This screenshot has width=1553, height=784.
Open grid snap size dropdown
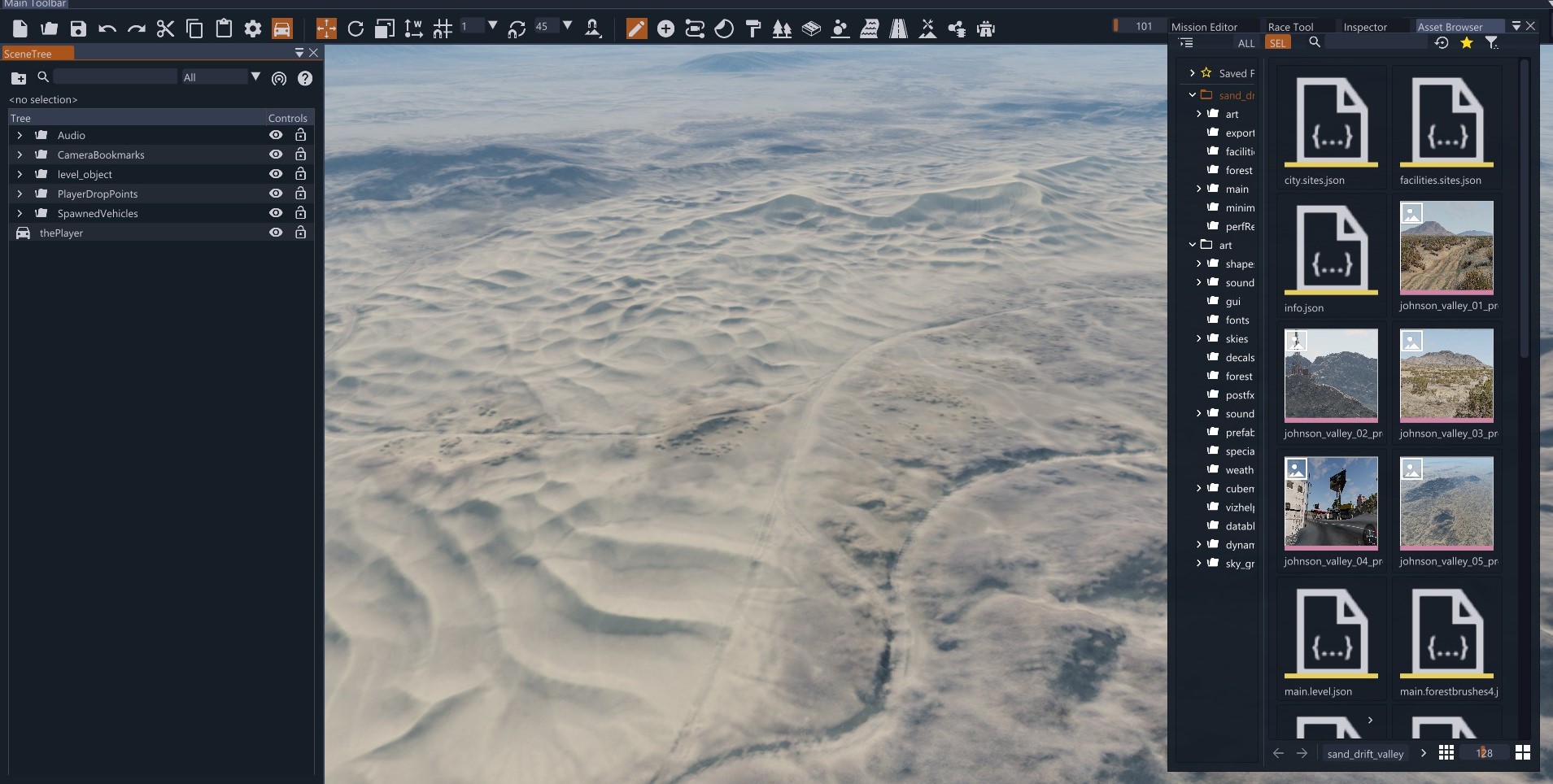pyautogui.click(x=492, y=26)
